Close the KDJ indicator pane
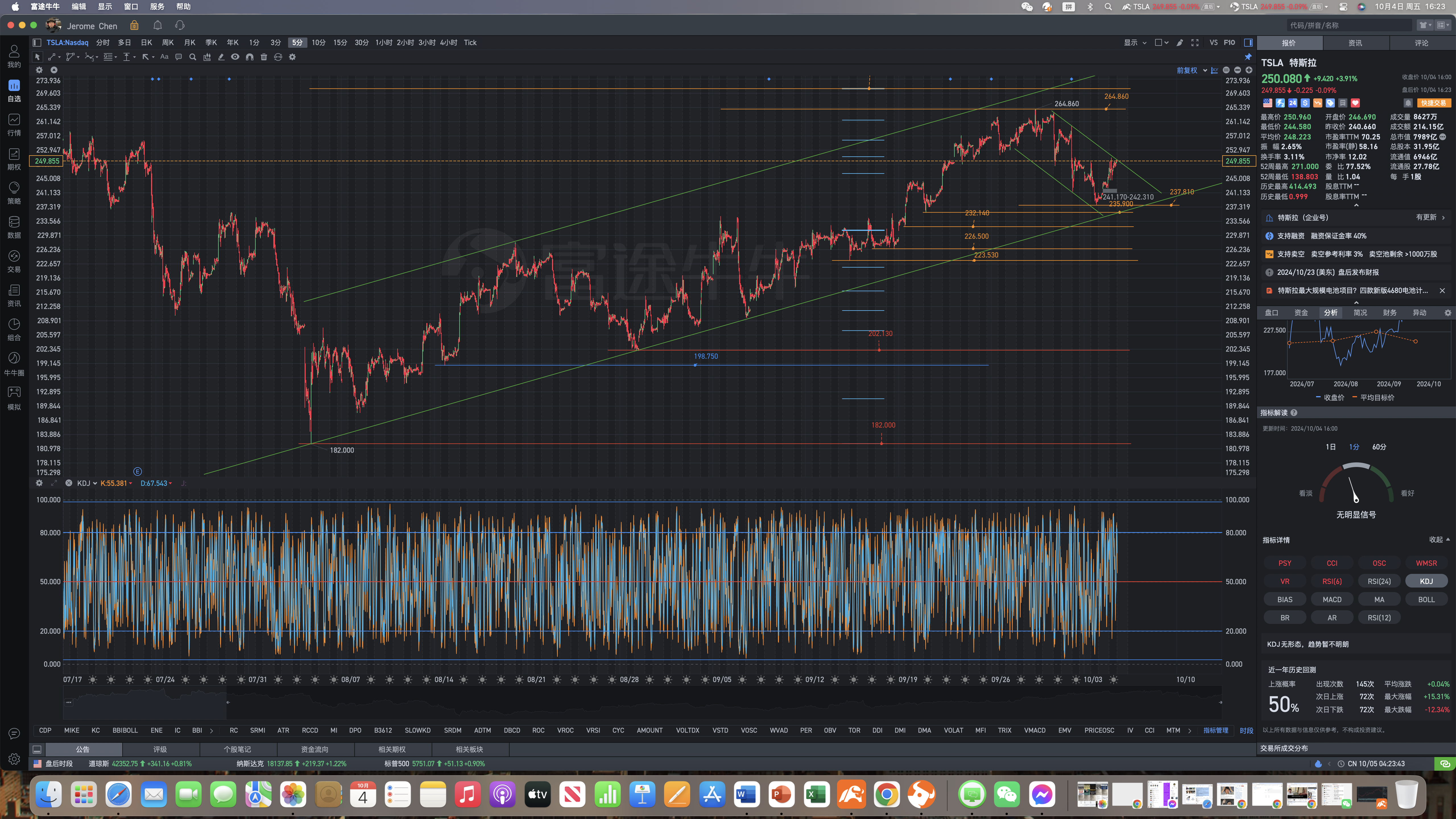 pyautogui.click(x=68, y=483)
